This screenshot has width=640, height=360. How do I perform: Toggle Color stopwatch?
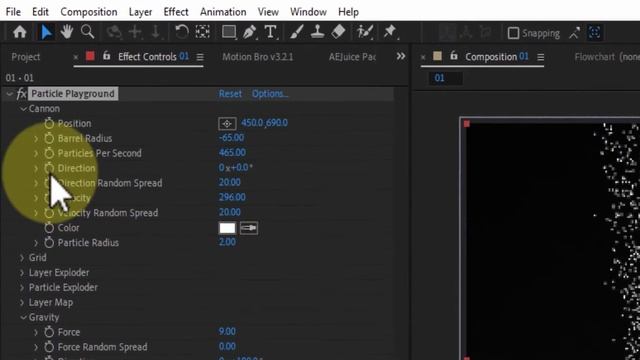49,228
